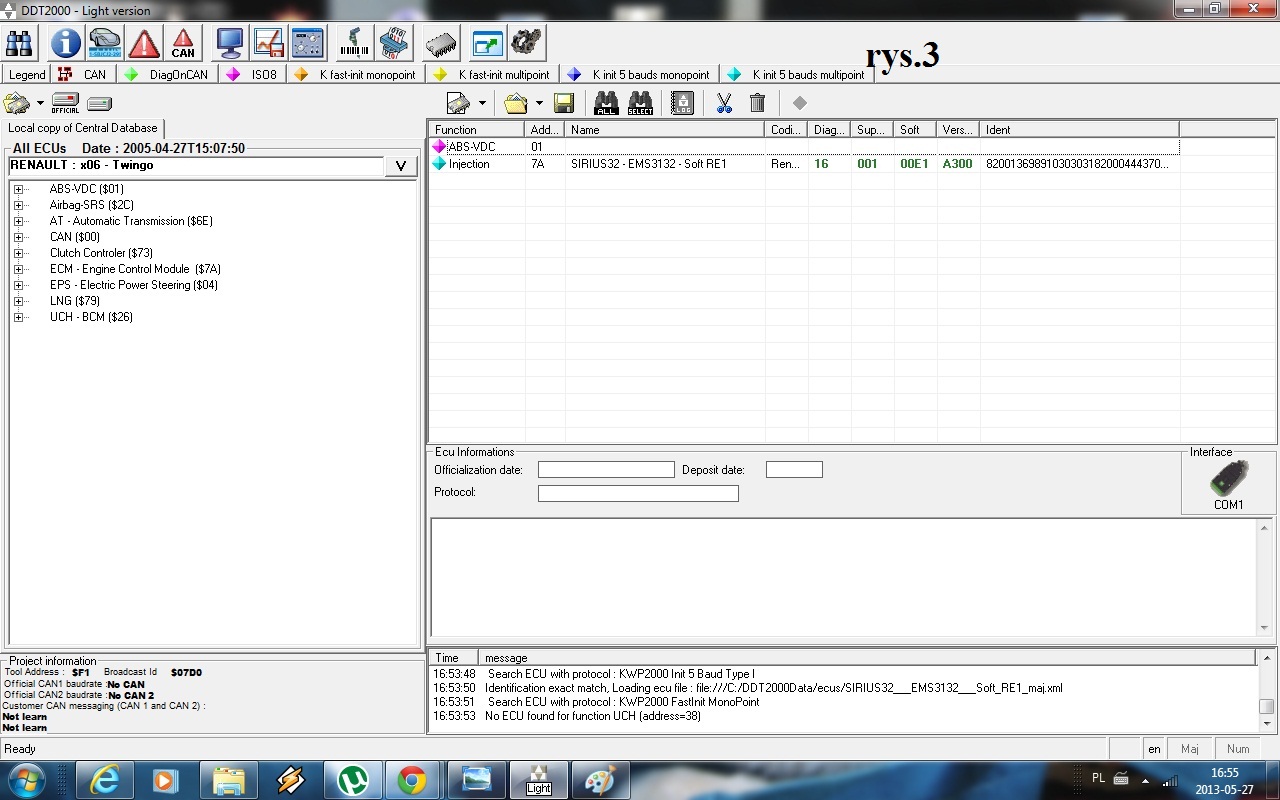Click the scan ALL binoculars icon

(x=606, y=103)
